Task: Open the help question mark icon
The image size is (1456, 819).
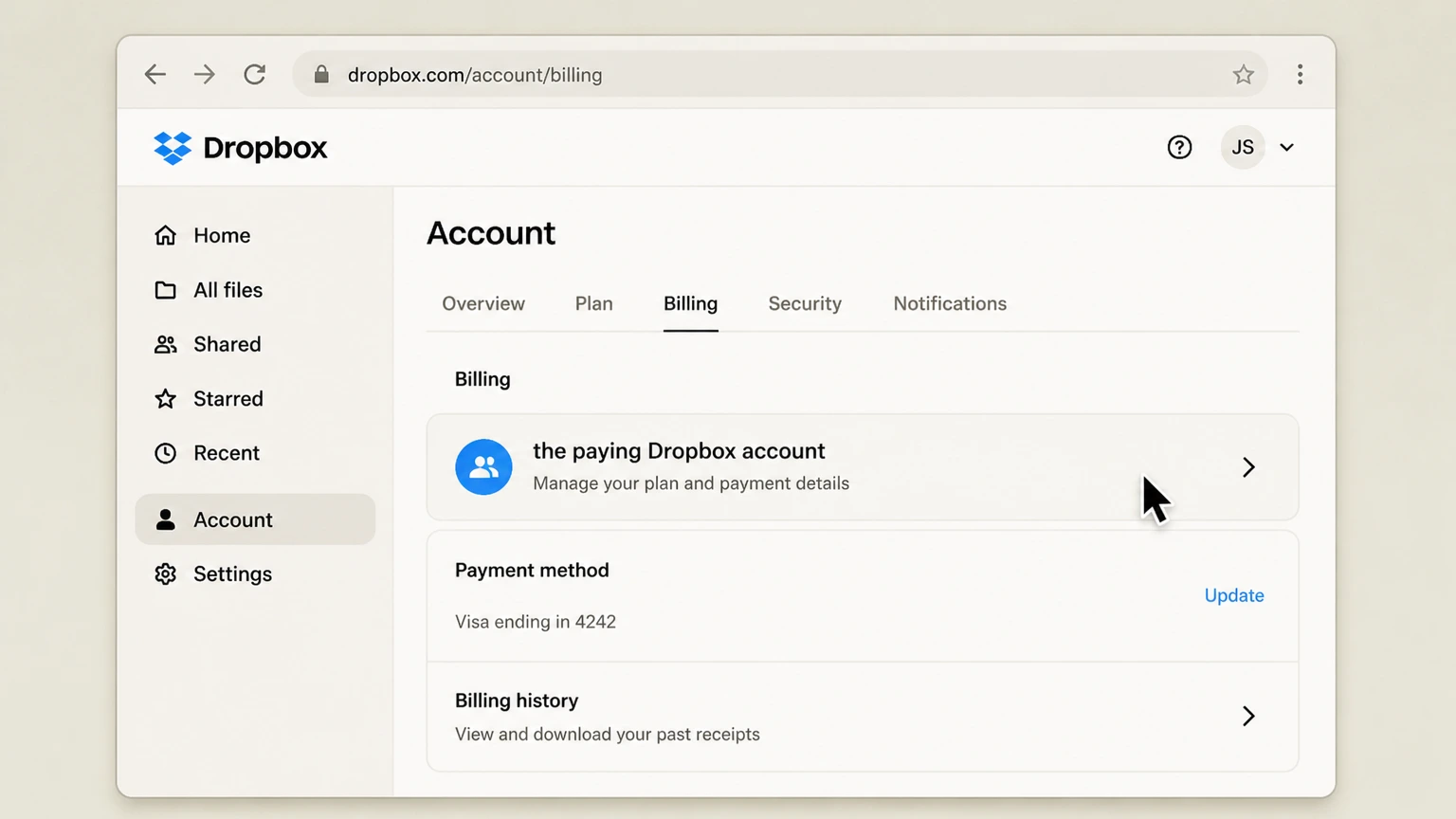Action: [1179, 147]
